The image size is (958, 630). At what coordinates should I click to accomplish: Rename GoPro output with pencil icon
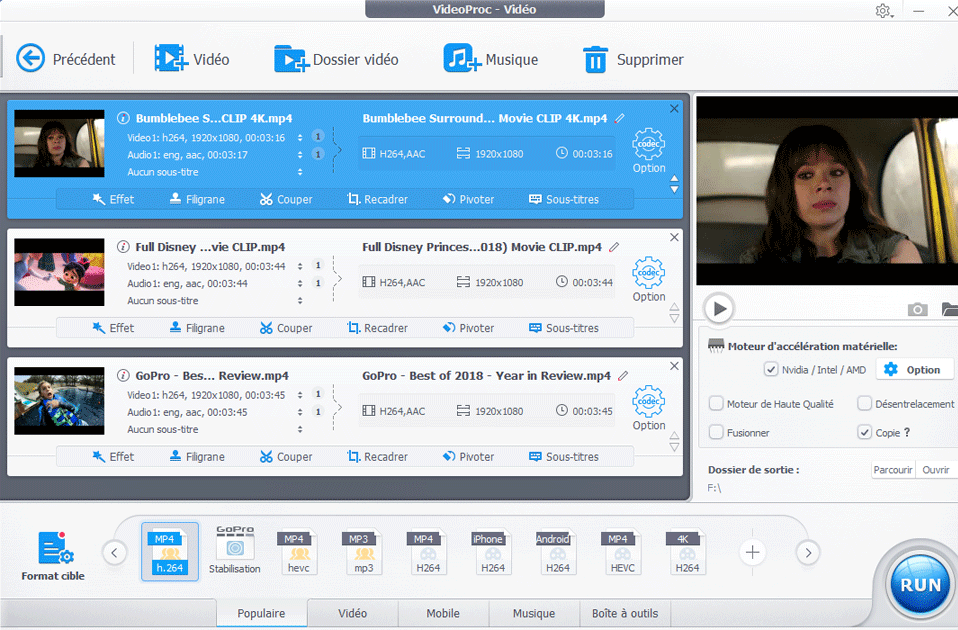tap(623, 376)
